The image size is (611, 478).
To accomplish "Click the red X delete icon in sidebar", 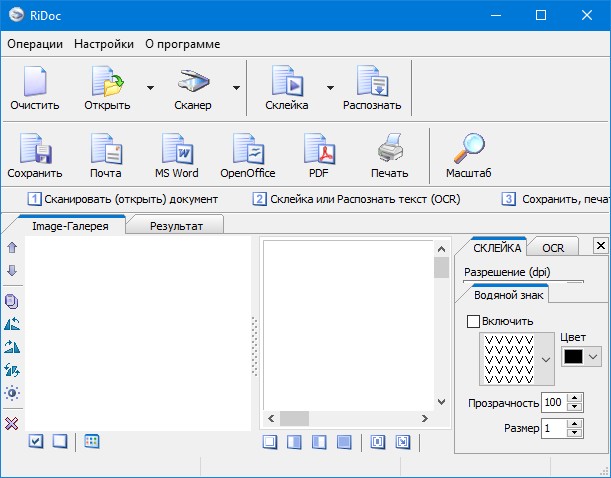I will (x=12, y=423).
